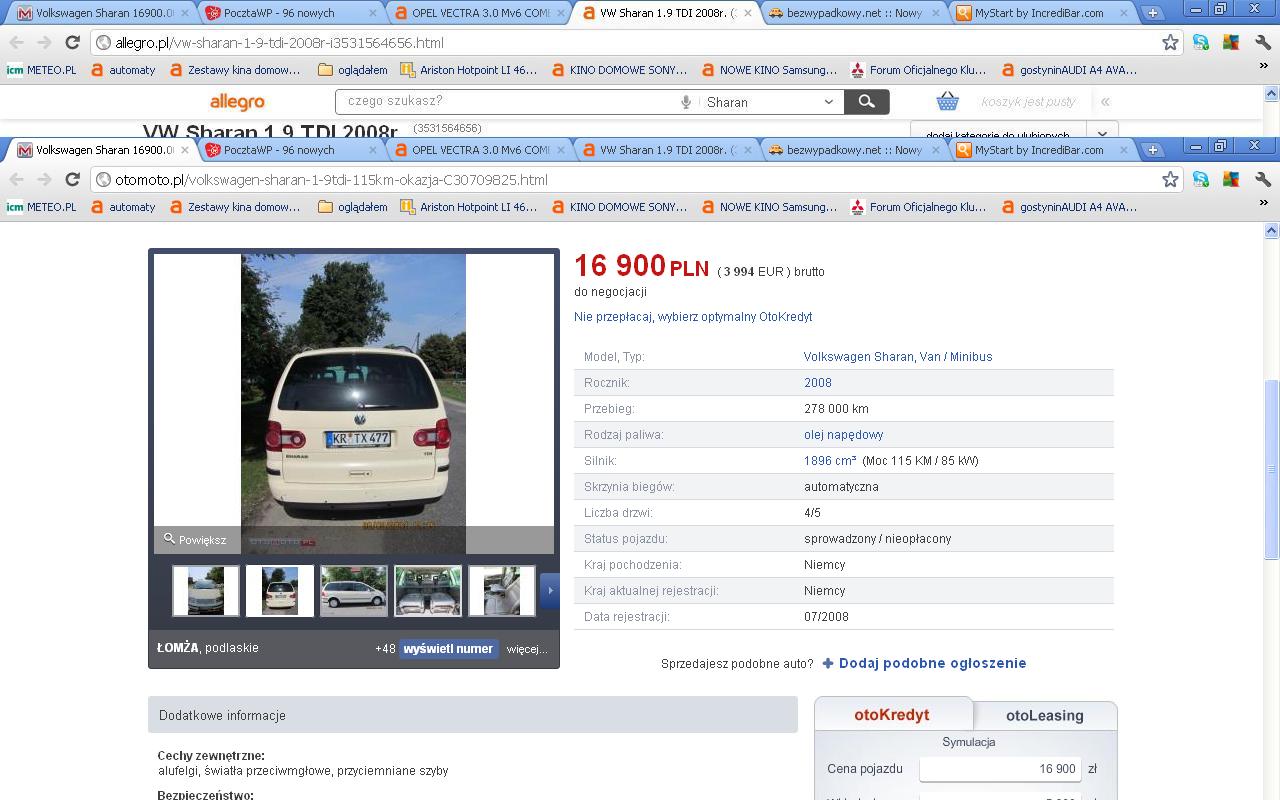Bookmark the otomoto page with the star icon
This screenshot has height=800, width=1280.
(1170, 180)
